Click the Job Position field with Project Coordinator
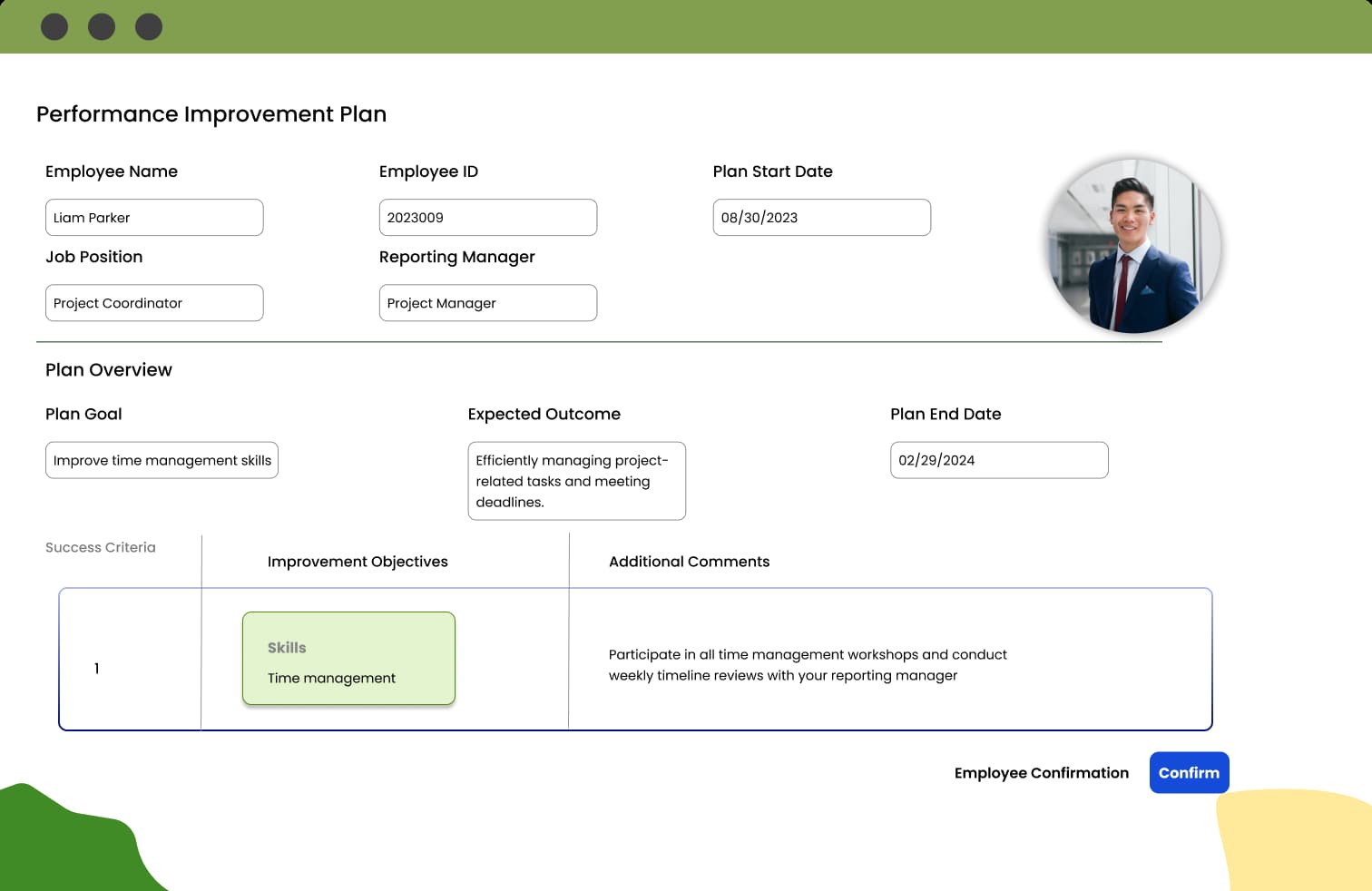The width and height of the screenshot is (1372, 891). point(154,303)
